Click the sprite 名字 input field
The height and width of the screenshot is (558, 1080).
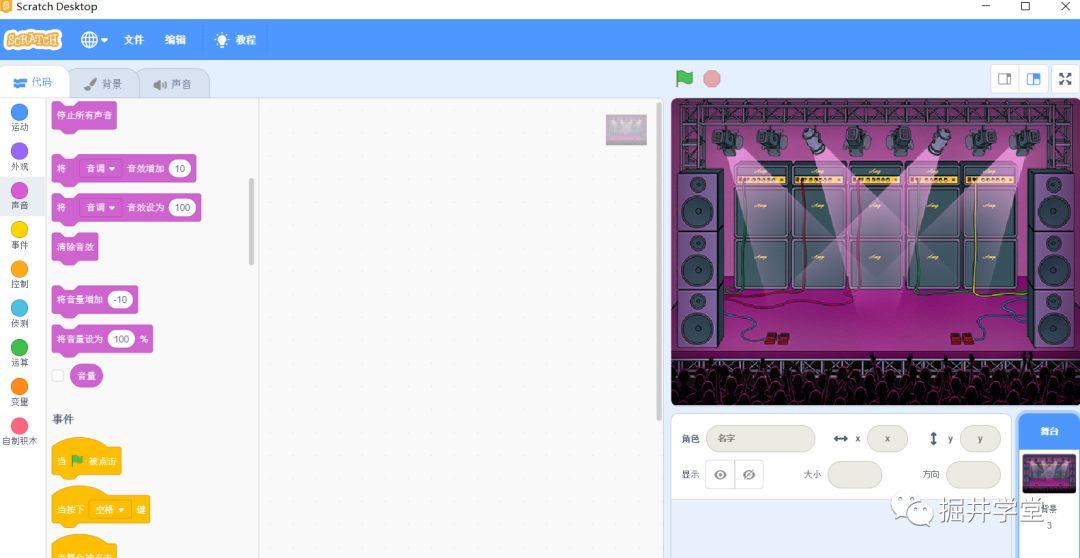click(x=760, y=438)
